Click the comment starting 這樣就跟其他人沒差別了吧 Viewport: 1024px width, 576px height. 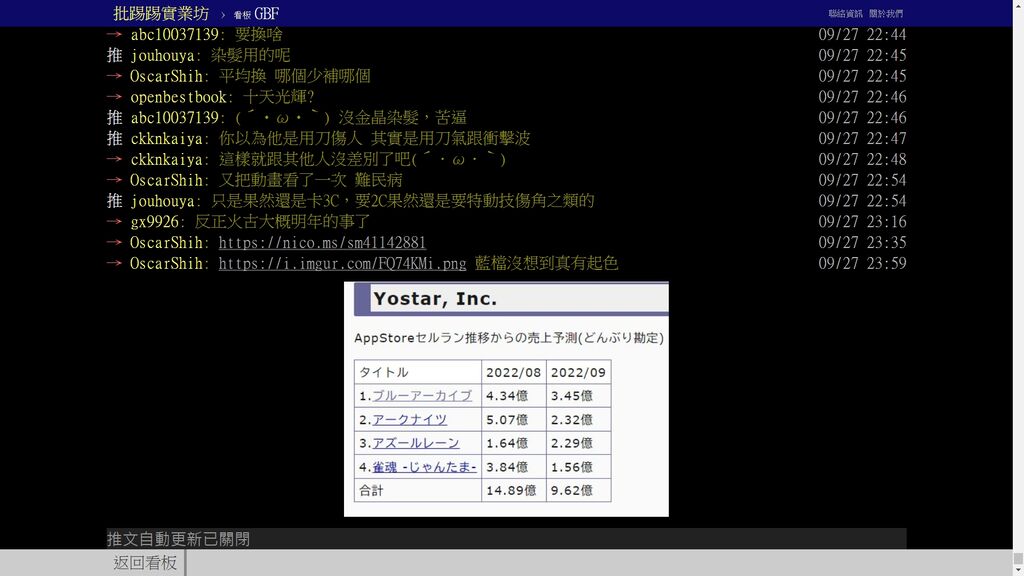point(362,159)
